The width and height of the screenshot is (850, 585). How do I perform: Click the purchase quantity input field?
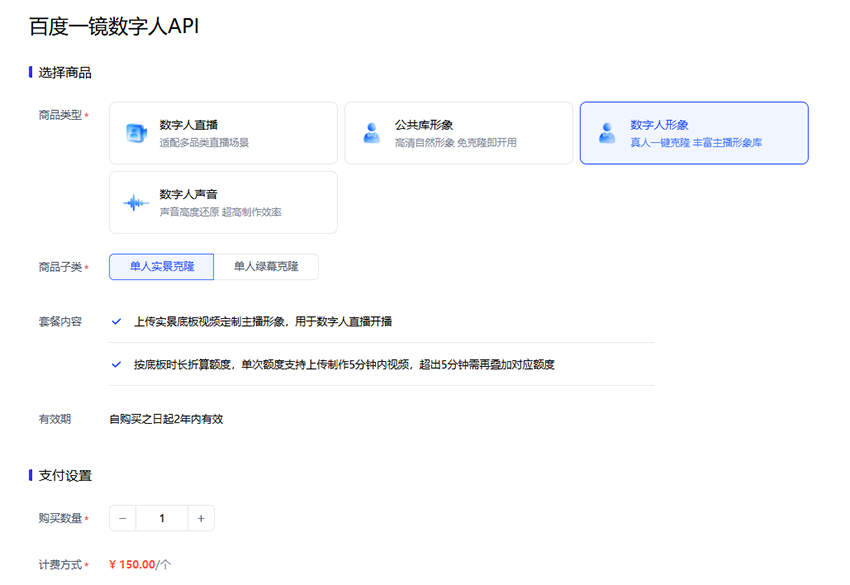click(x=162, y=518)
